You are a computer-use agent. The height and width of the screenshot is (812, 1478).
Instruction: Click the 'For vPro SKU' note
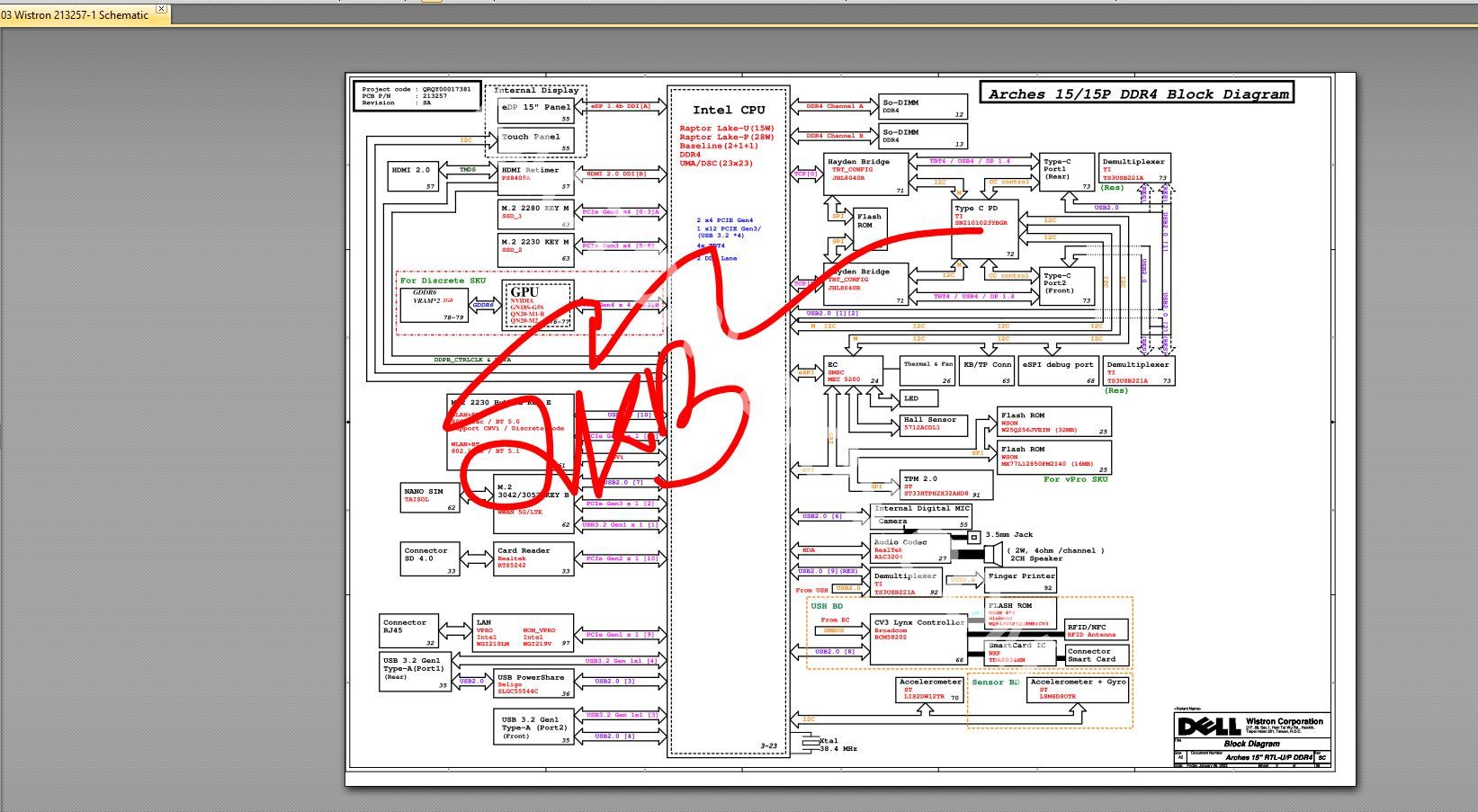coord(1075,479)
